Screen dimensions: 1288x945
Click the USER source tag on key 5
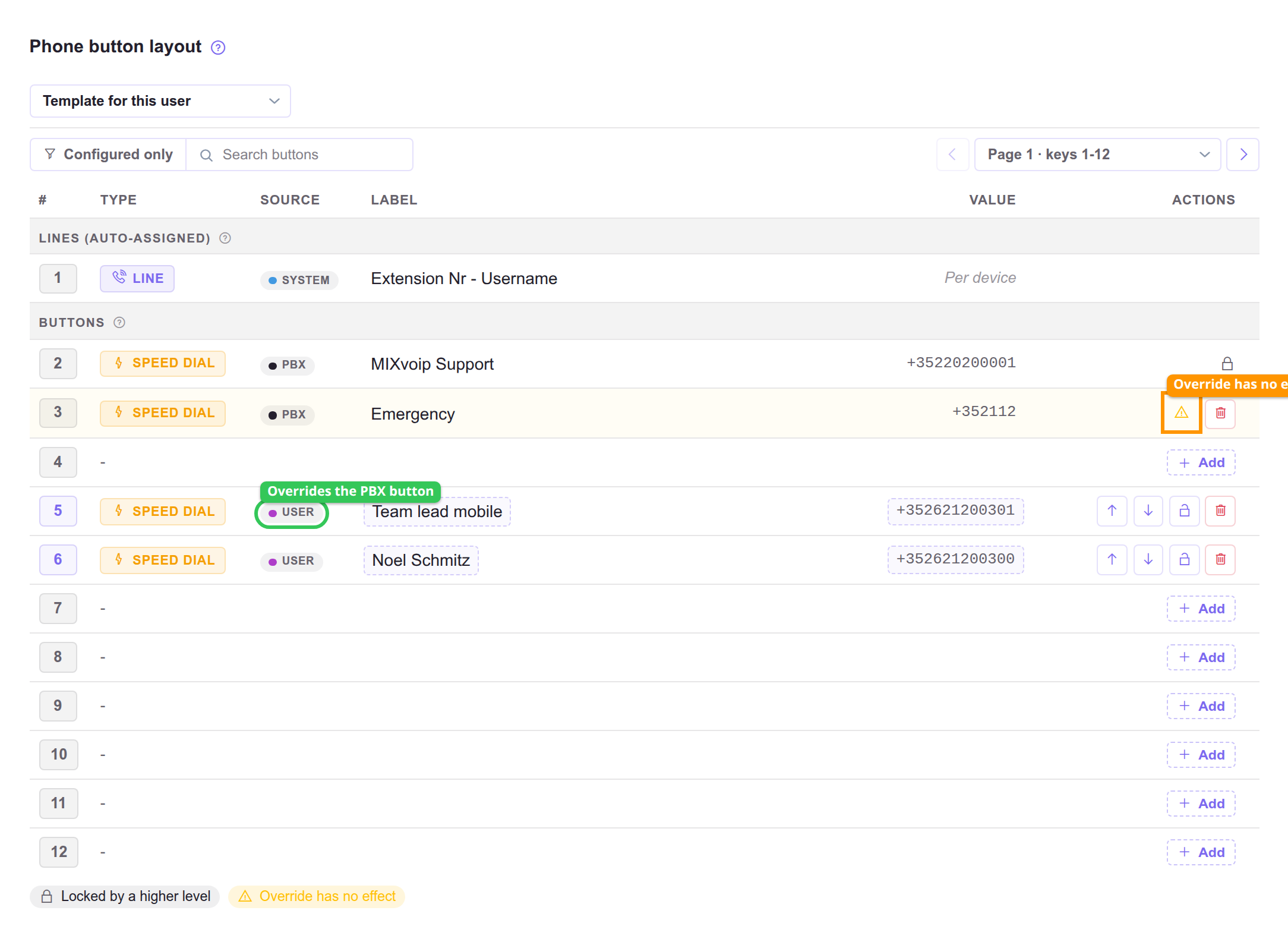click(292, 512)
